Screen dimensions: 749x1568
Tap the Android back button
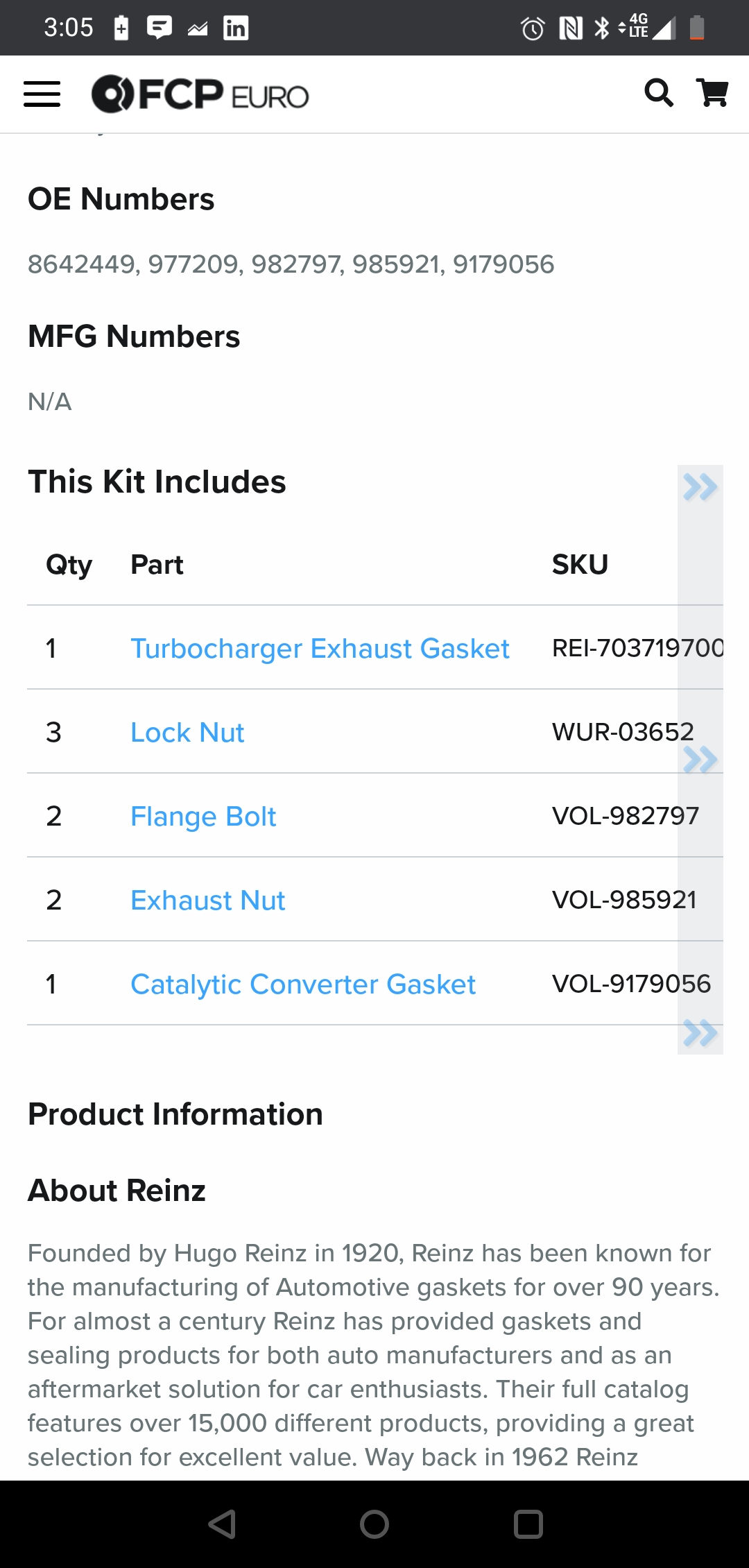(223, 1524)
